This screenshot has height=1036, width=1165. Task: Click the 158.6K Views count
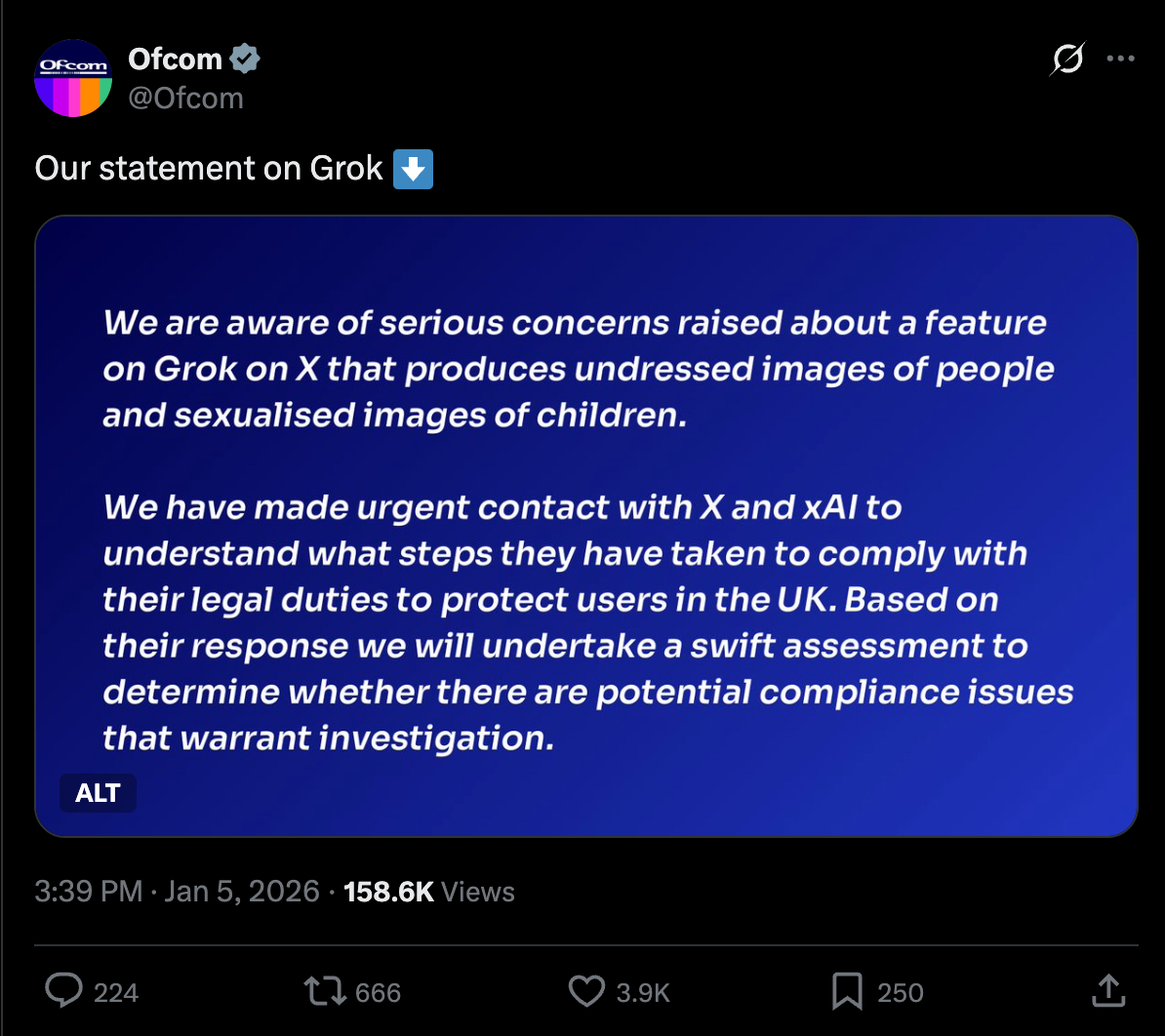coord(429,892)
